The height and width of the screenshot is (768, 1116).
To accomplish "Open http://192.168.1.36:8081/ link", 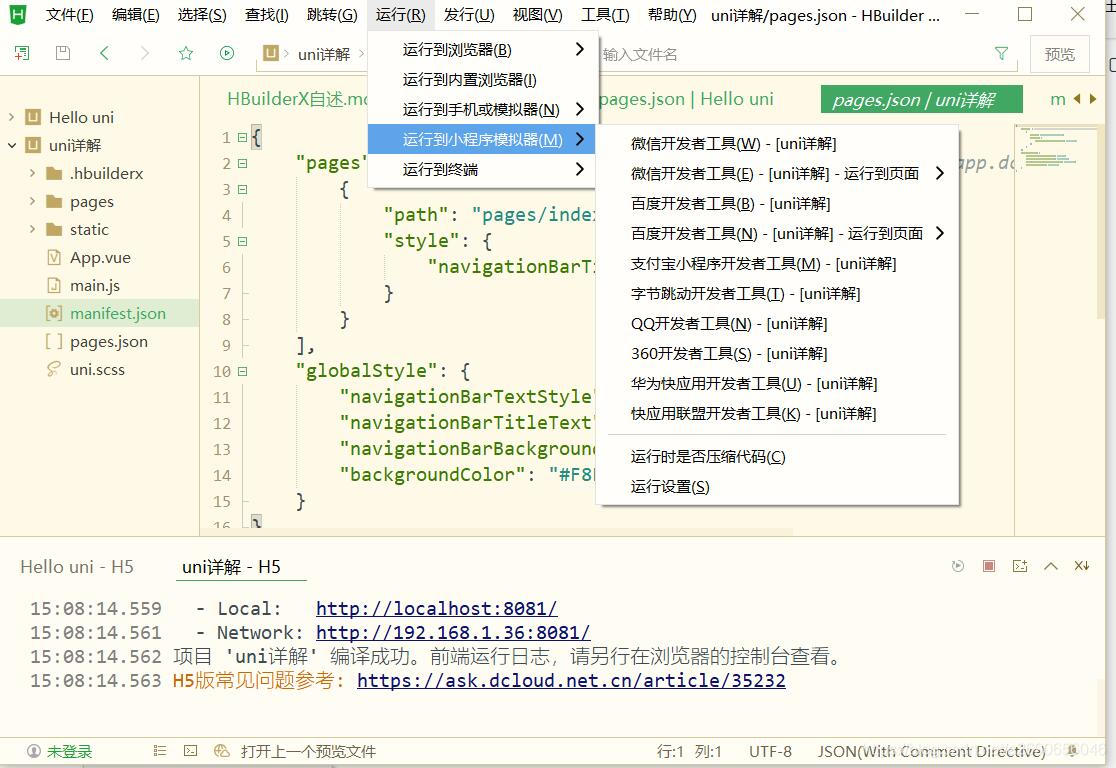I will coord(453,633).
